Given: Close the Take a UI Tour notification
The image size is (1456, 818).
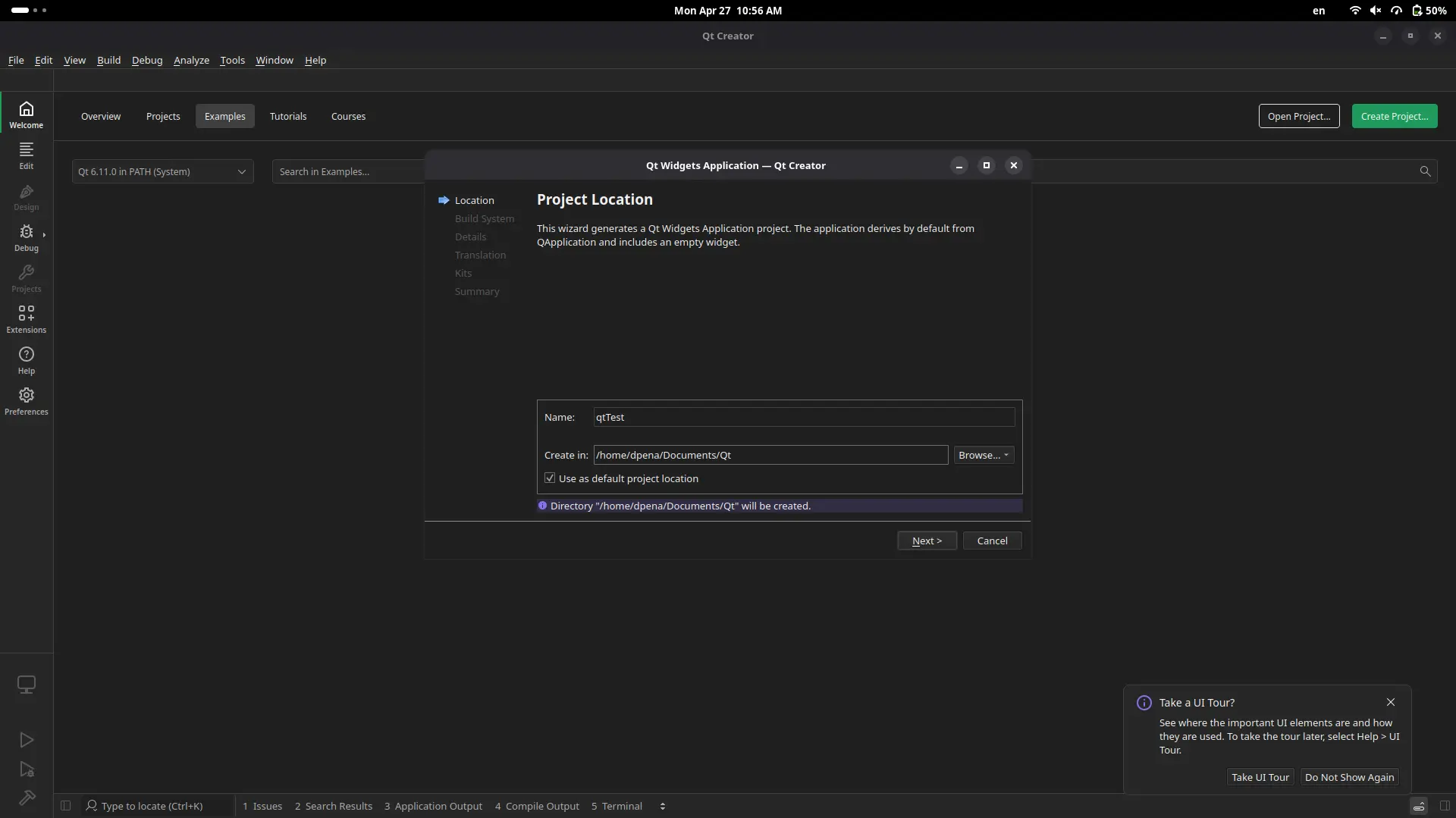Looking at the screenshot, I should point(1391,702).
